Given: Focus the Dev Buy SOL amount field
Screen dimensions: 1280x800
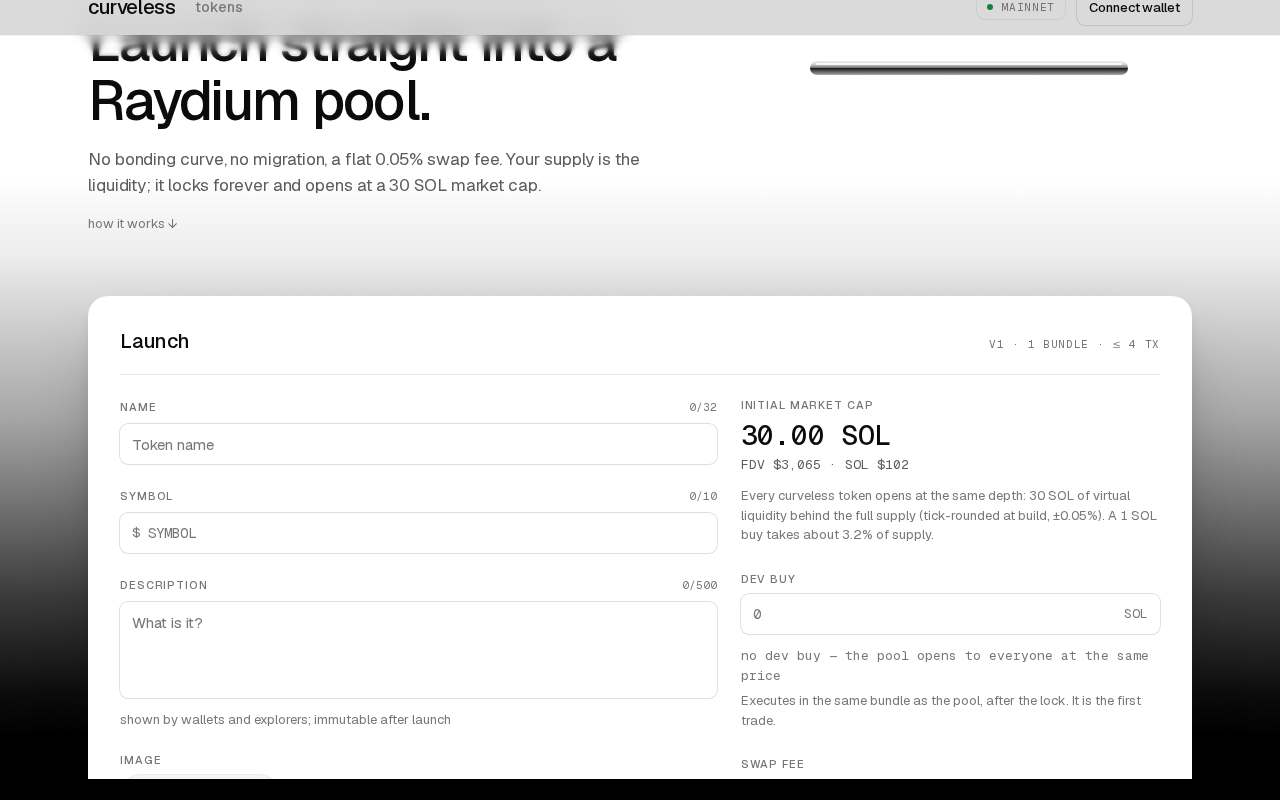Looking at the screenshot, I should coord(950,614).
